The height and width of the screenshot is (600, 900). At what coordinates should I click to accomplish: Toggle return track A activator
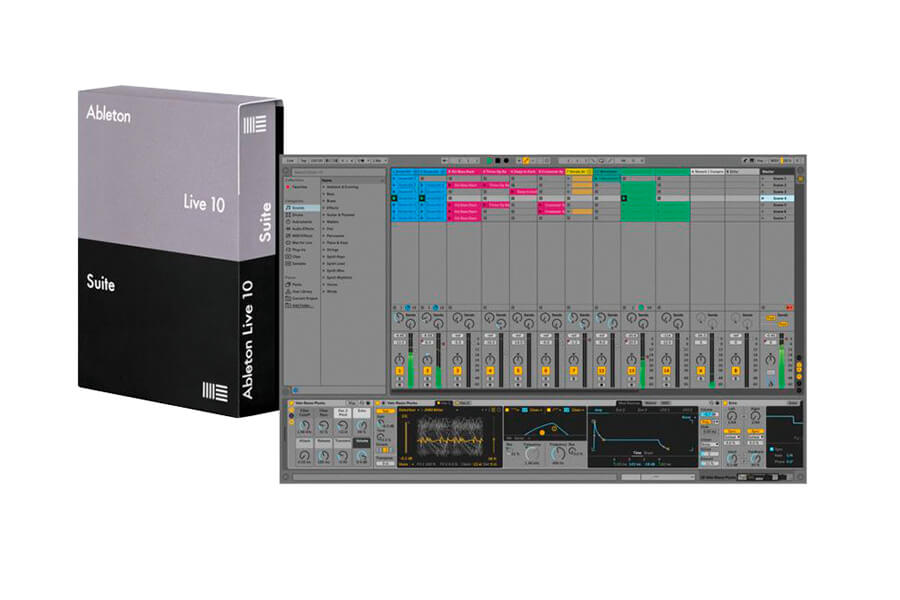pos(700,370)
